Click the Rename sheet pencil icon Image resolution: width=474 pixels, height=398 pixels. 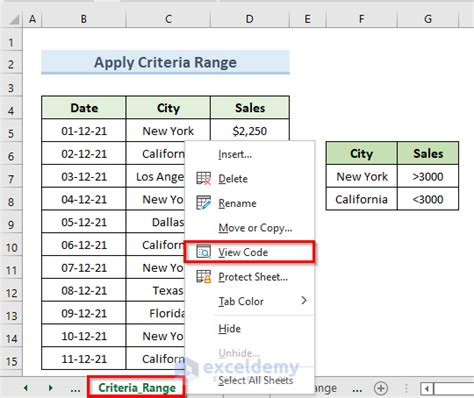pos(203,203)
